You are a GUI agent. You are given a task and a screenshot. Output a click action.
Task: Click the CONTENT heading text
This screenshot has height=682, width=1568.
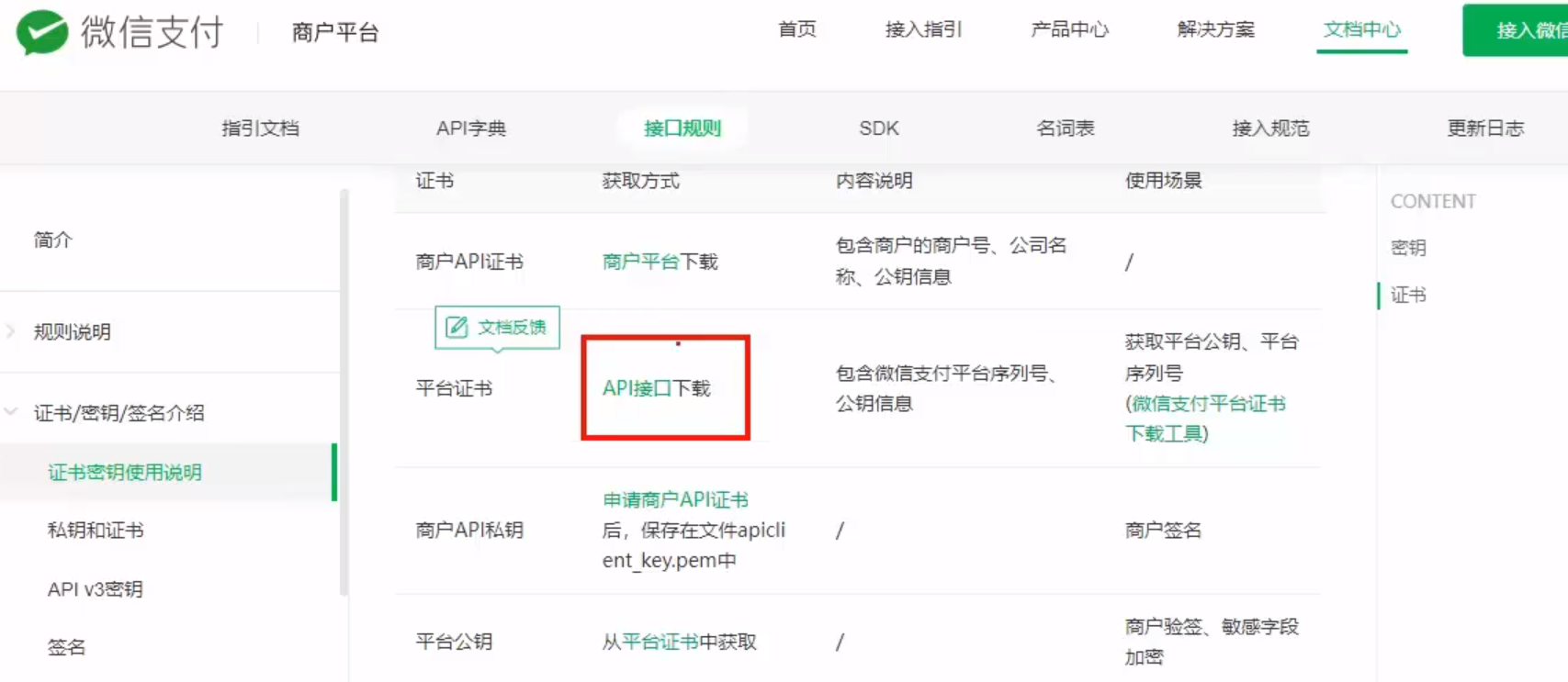point(1433,201)
